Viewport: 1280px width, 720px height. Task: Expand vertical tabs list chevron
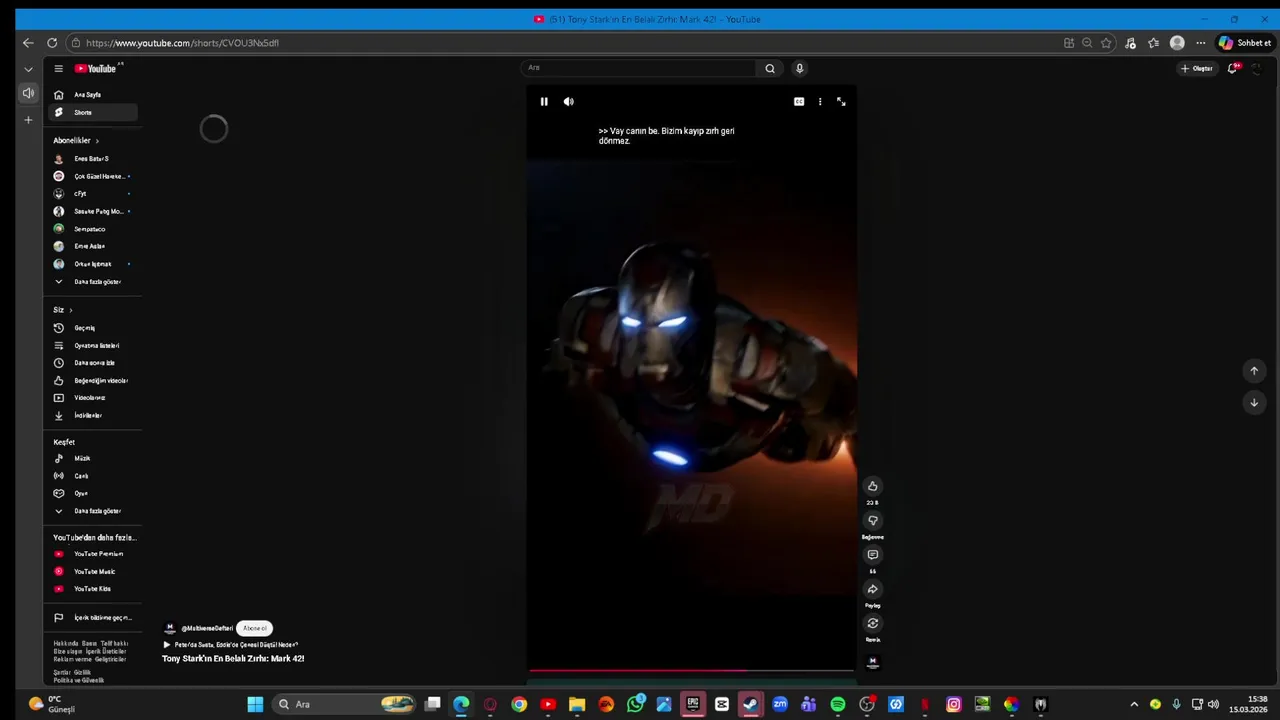point(28,69)
